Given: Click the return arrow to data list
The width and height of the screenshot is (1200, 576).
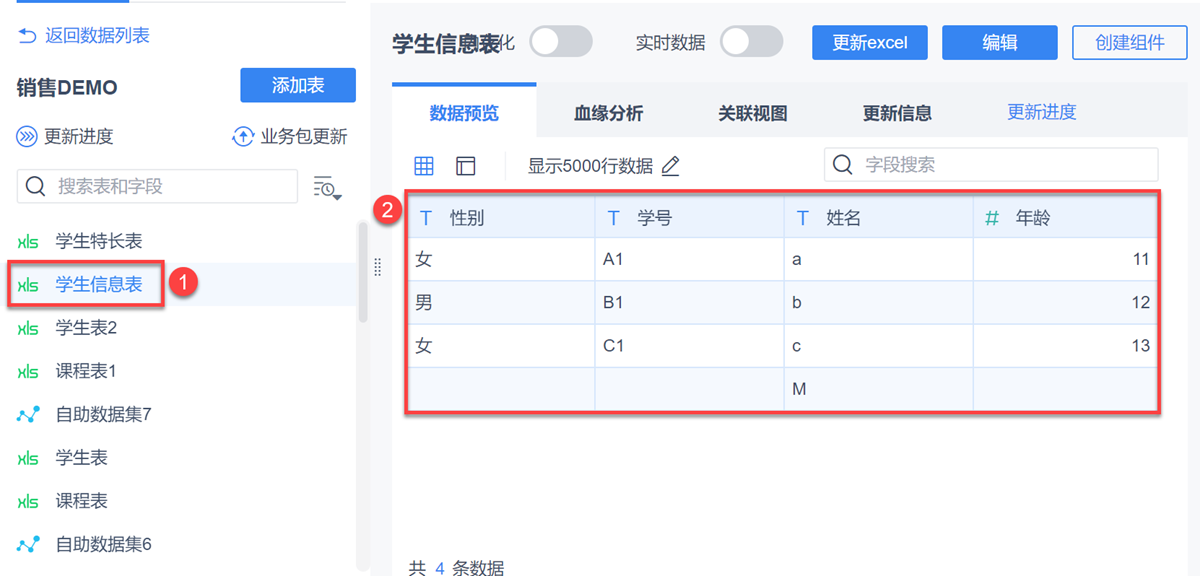Looking at the screenshot, I should (27, 36).
